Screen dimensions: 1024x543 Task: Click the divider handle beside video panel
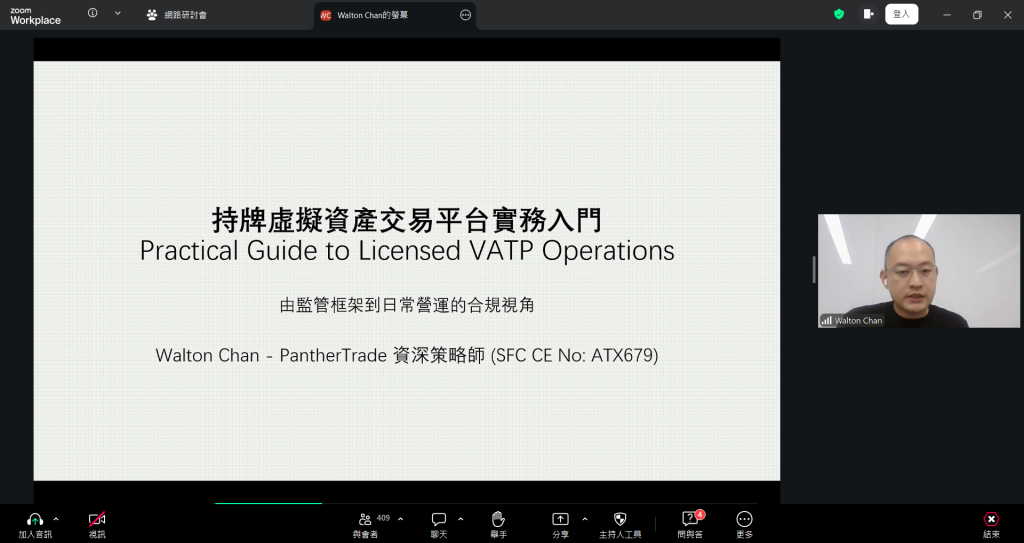813,269
